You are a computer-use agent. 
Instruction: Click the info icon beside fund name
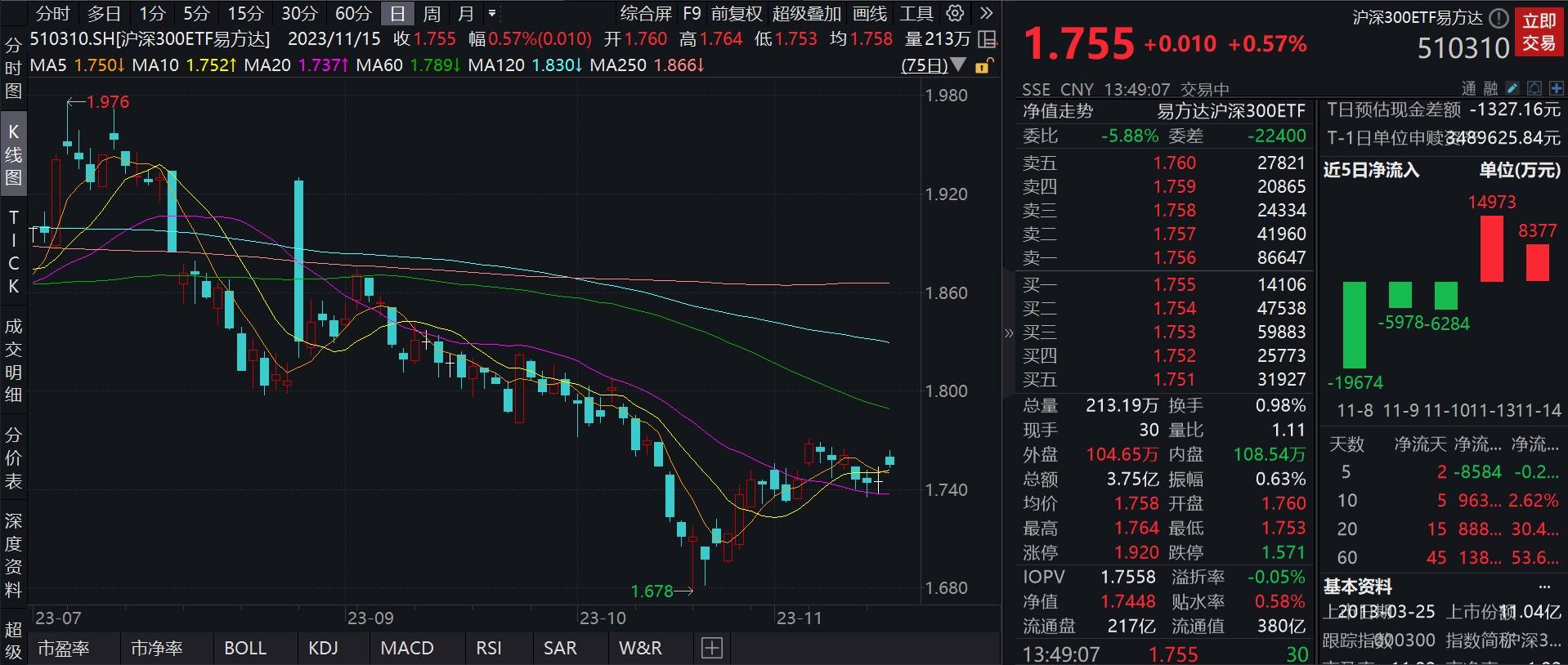(x=1499, y=18)
